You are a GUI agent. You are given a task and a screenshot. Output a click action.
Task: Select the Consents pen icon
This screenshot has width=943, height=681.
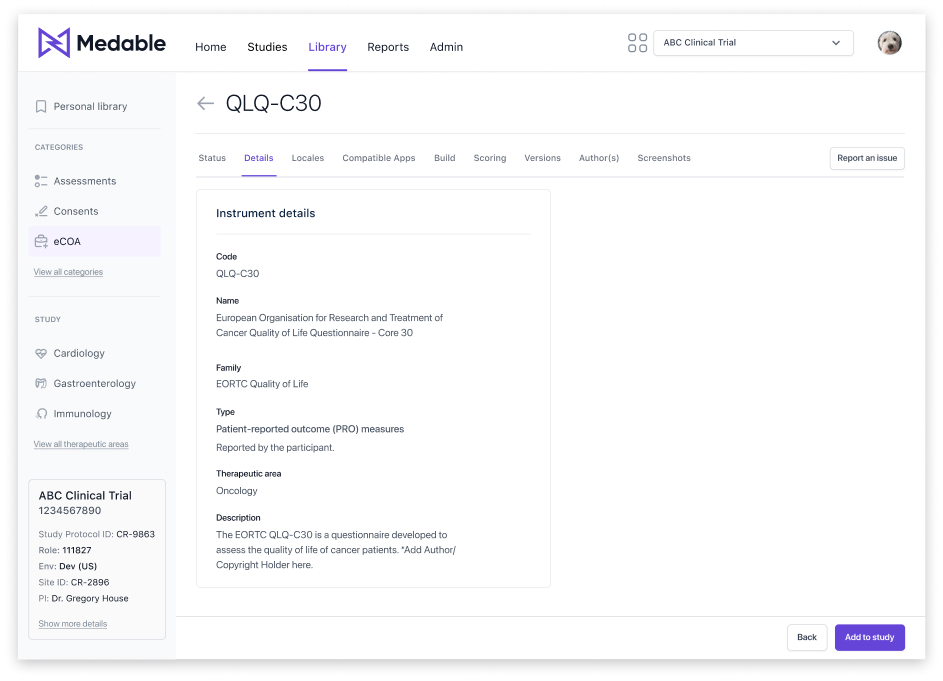[x=41, y=211]
